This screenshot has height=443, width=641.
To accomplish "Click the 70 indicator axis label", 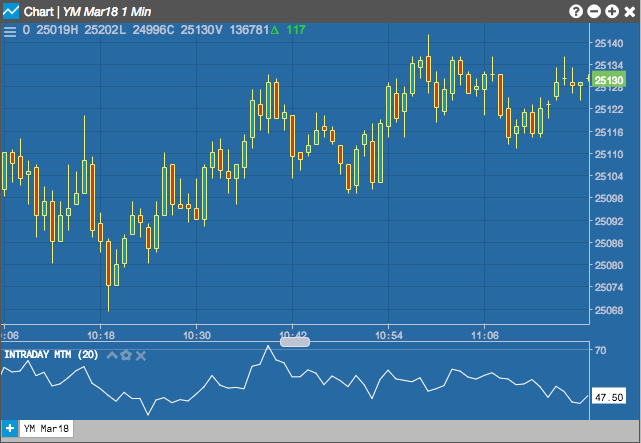I will tap(601, 350).
